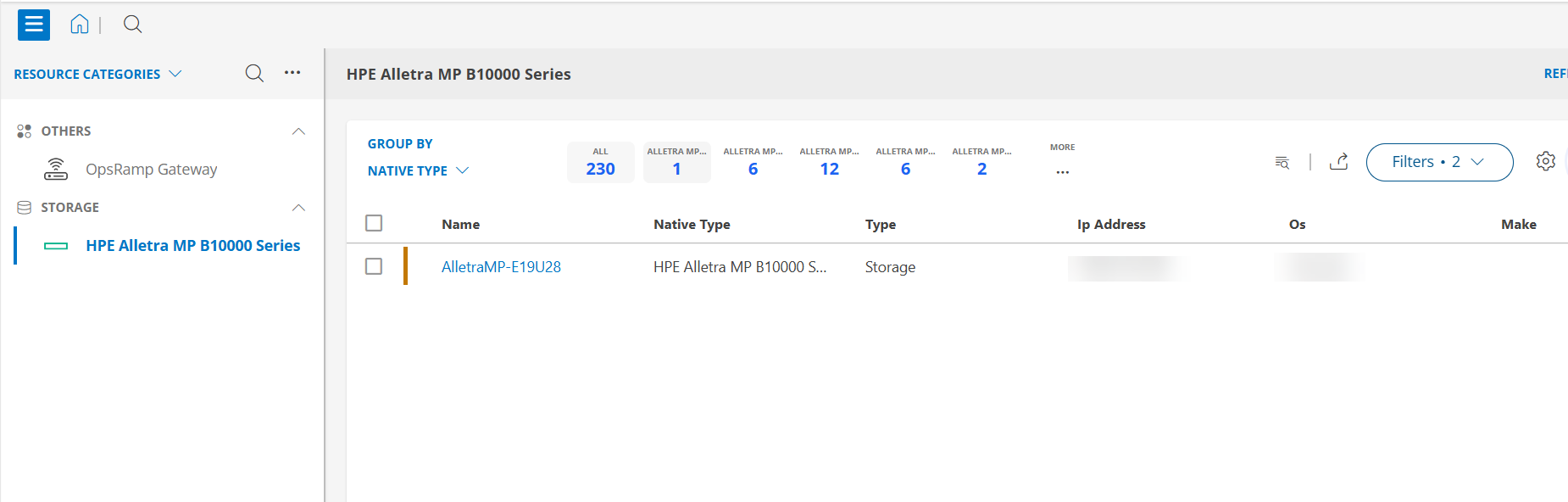This screenshot has width=1568, height=502.
Task: Sort by the Name column header
Action: click(460, 225)
